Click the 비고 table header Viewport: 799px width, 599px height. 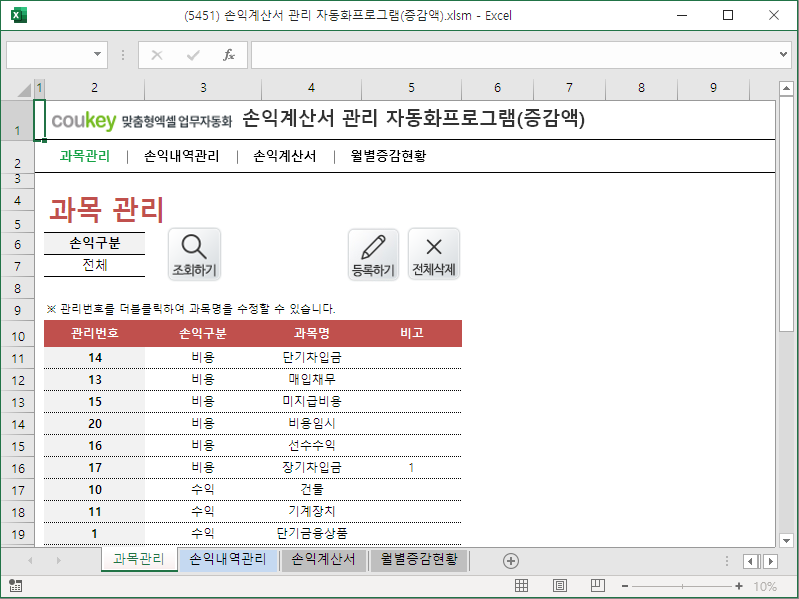[x=411, y=333]
